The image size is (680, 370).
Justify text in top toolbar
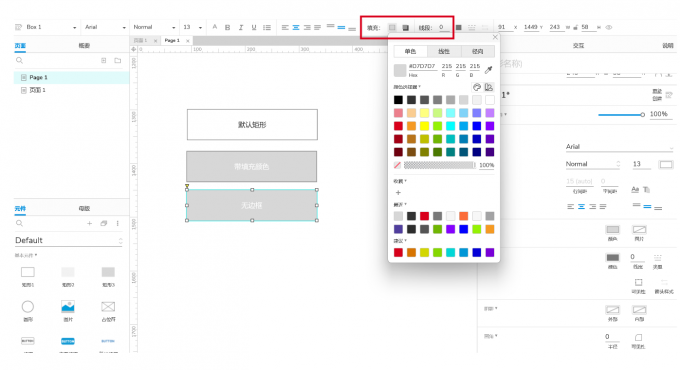pyautogui.click(x=317, y=27)
